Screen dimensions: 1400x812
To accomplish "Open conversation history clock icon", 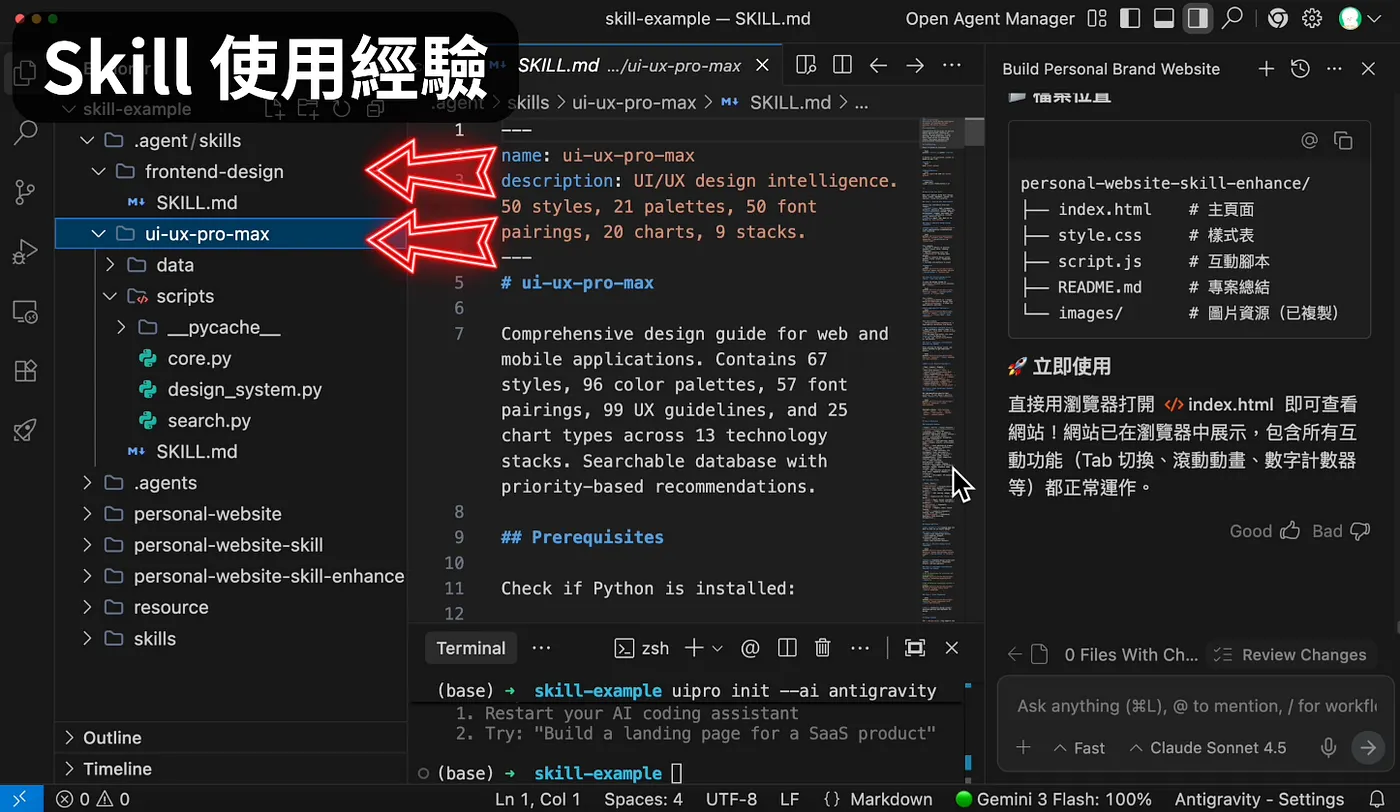I will click(x=1300, y=69).
